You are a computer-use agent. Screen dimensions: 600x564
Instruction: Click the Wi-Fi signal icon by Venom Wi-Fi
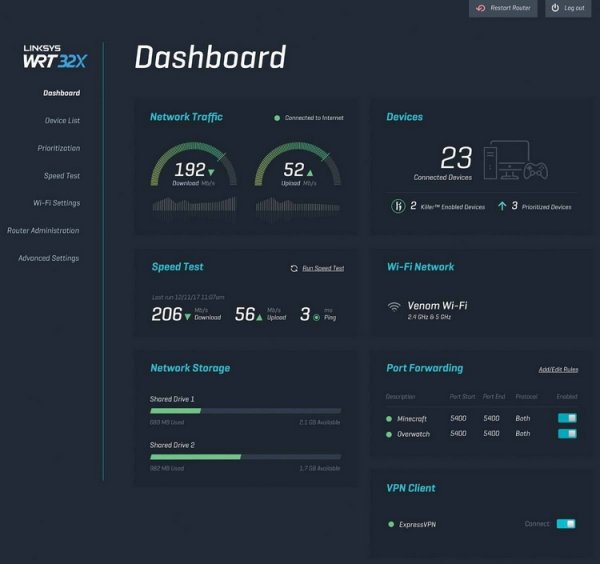point(394,306)
